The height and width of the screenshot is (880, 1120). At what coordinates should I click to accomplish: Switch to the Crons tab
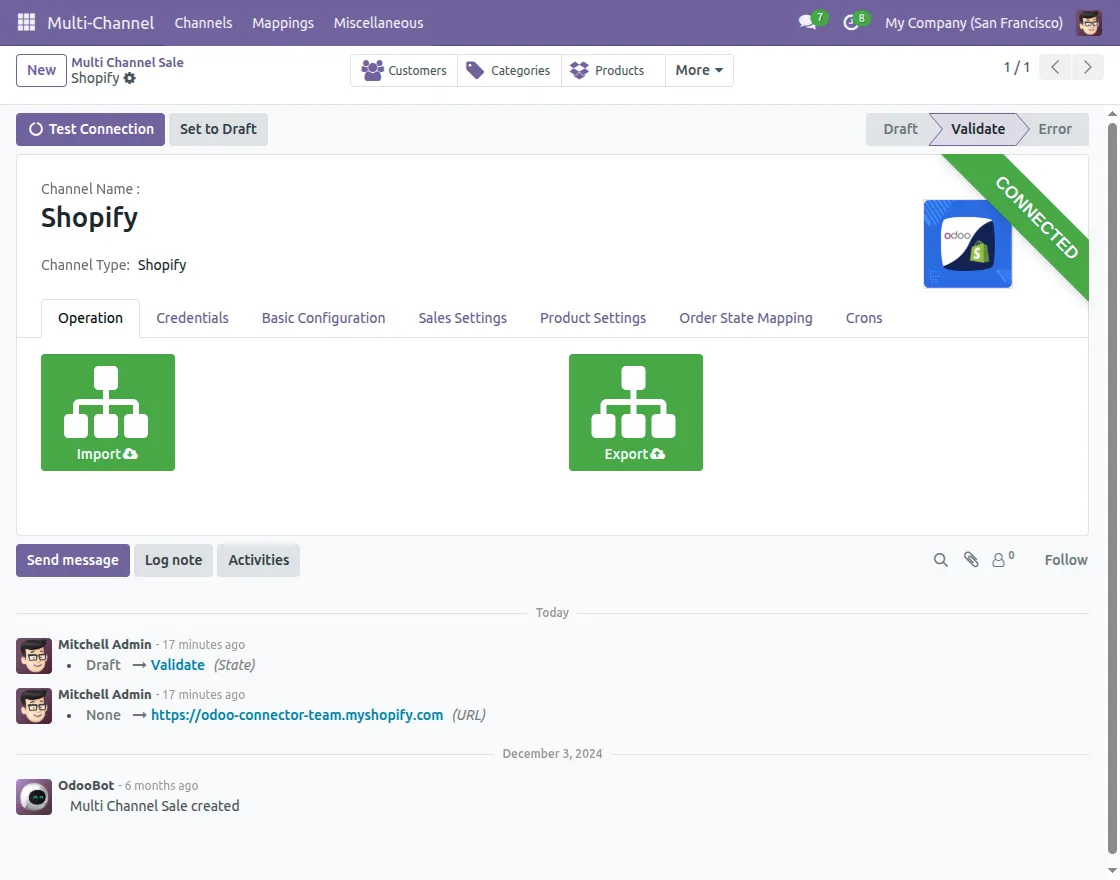[864, 318]
